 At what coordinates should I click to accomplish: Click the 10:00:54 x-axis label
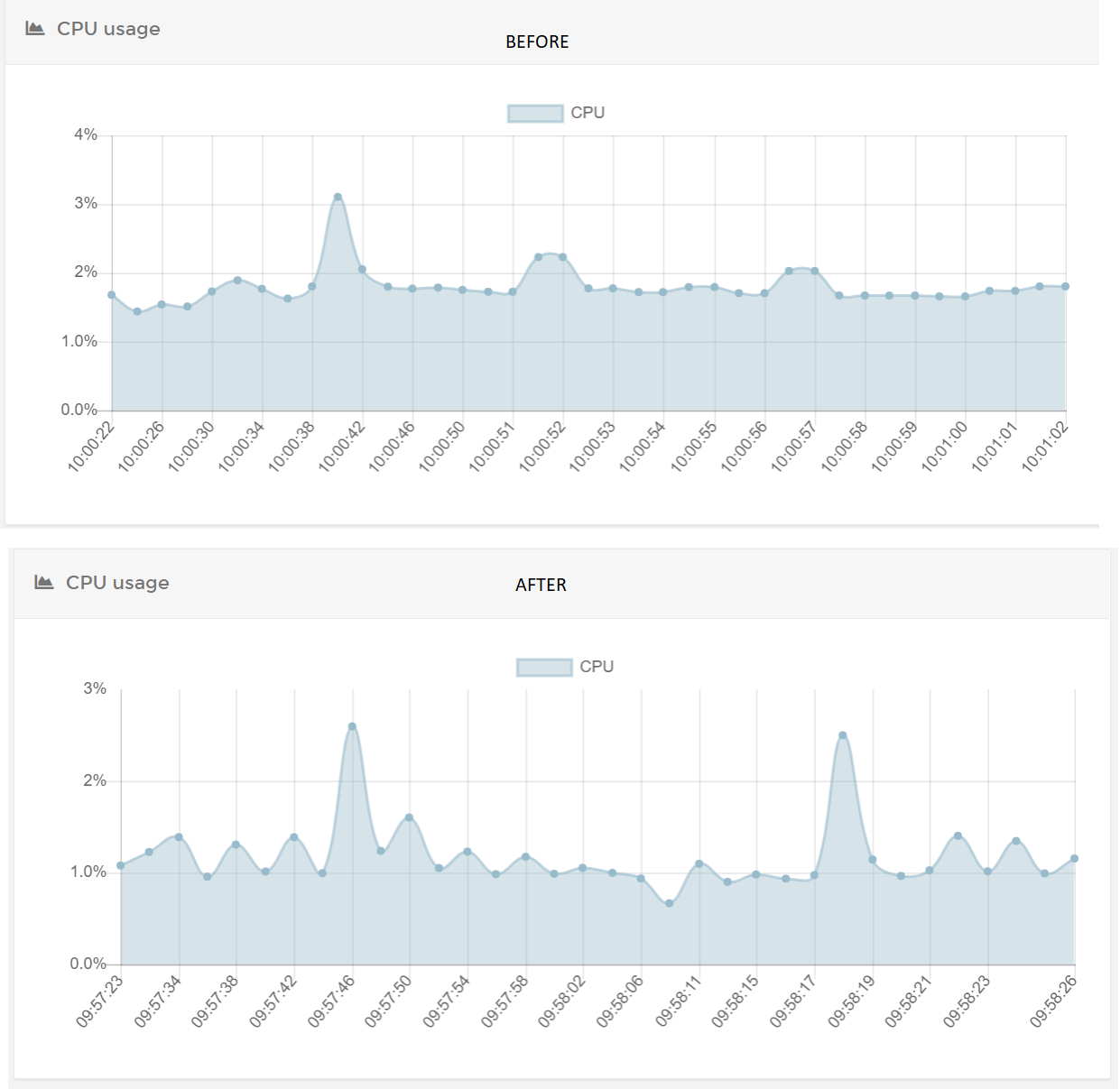(x=643, y=446)
